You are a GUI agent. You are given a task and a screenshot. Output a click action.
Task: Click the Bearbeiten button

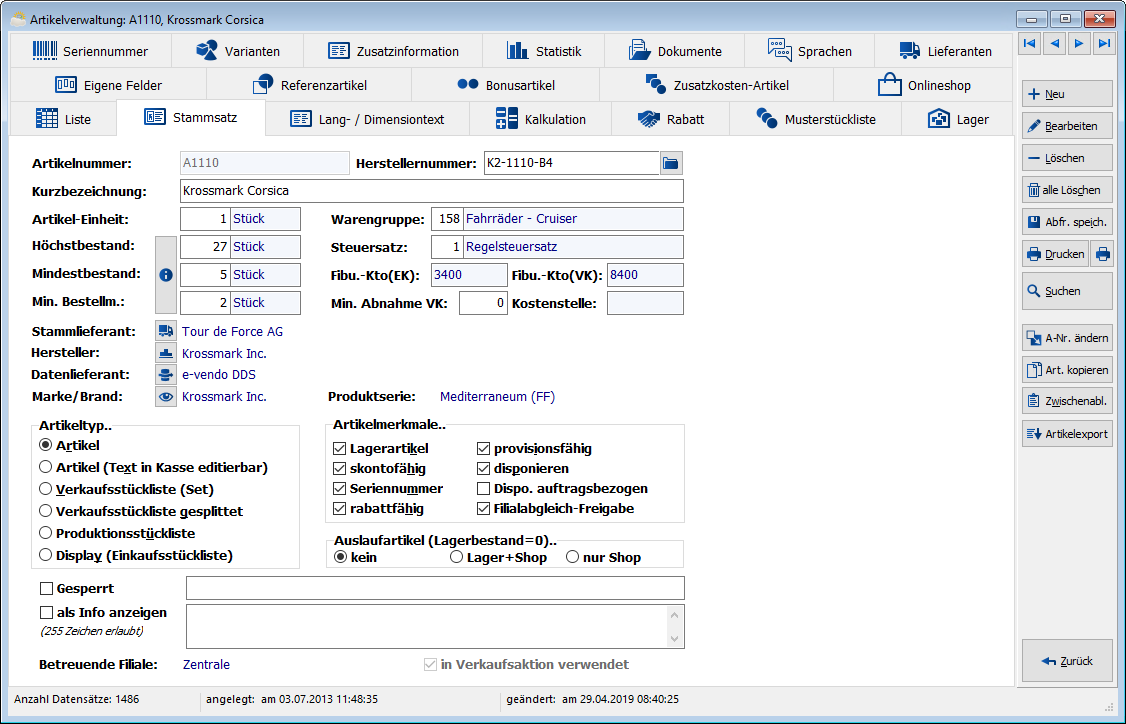click(1067, 126)
